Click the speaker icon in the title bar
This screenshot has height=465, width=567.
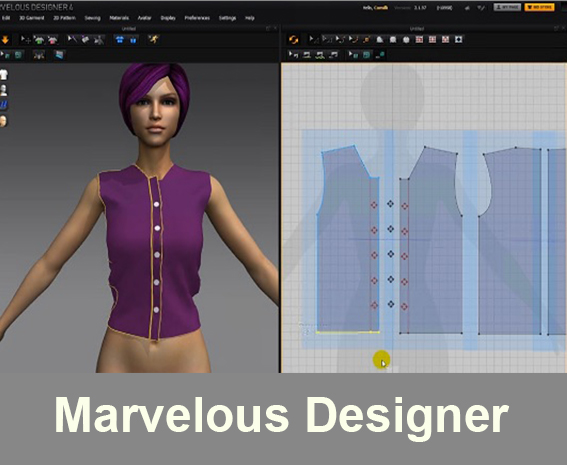click(467, 8)
